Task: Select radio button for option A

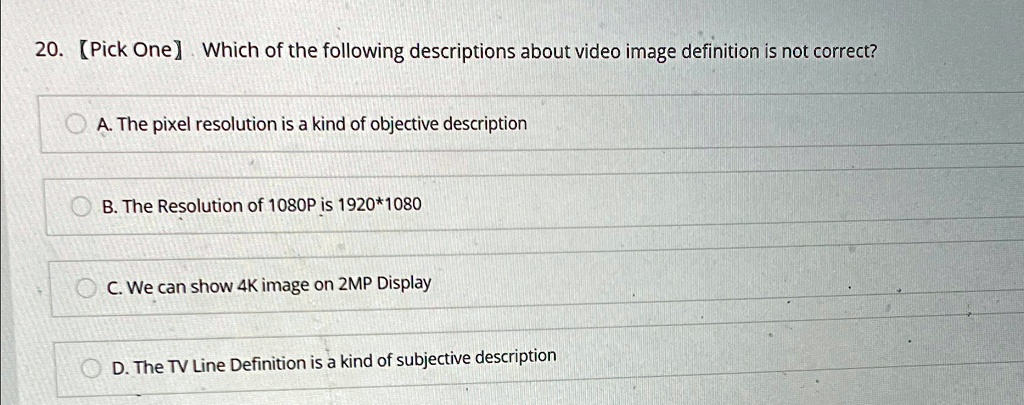Action: click(x=74, y=125)
